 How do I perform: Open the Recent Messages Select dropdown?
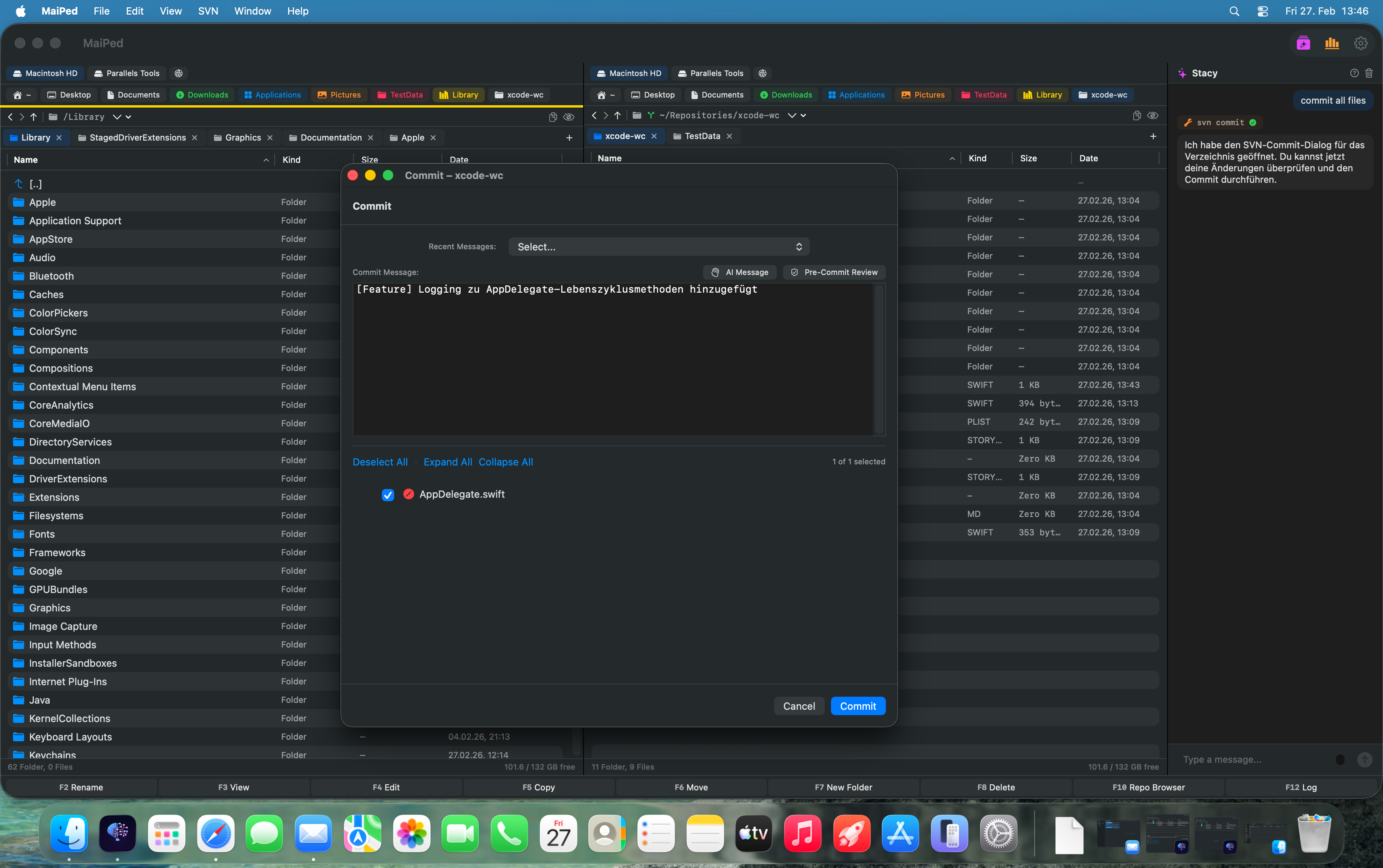pyautogui.click(x=658, y=246)
